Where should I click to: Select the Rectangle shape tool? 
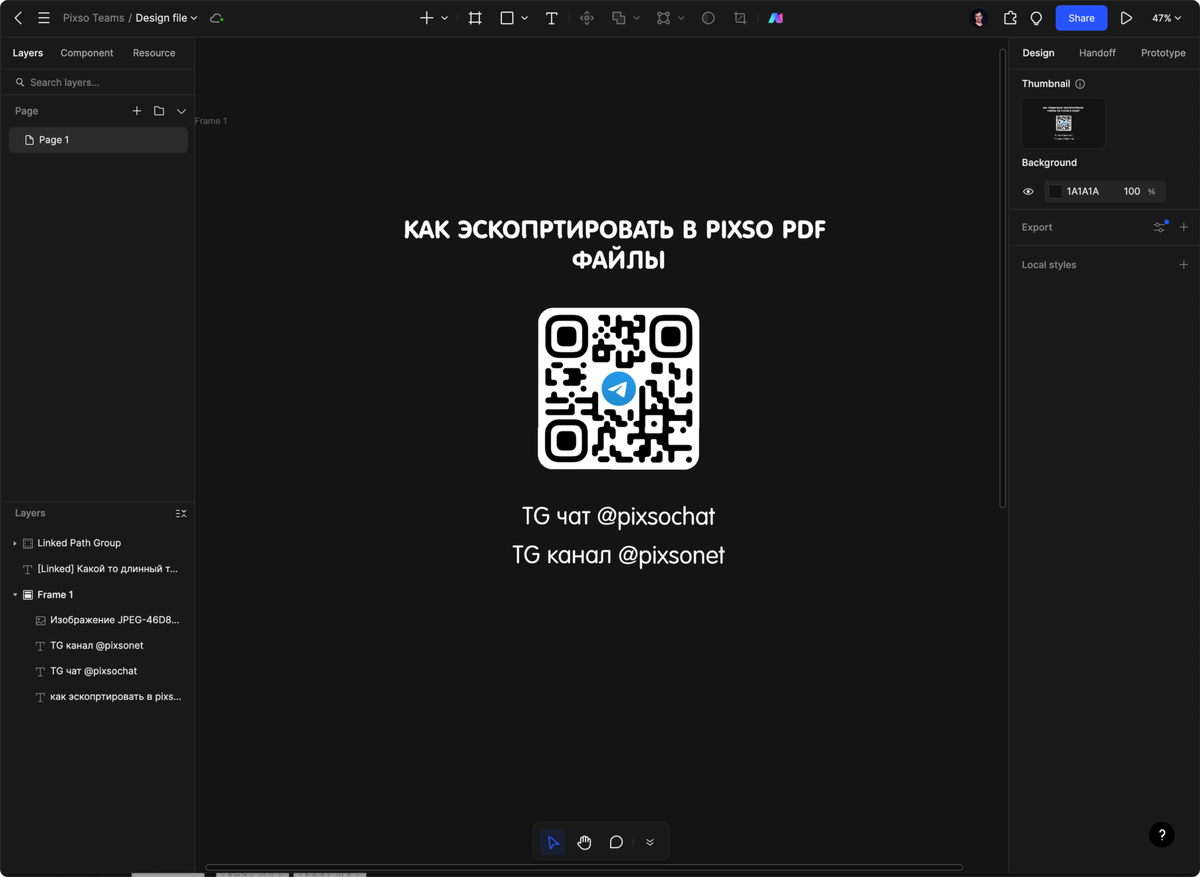point(507,18)
